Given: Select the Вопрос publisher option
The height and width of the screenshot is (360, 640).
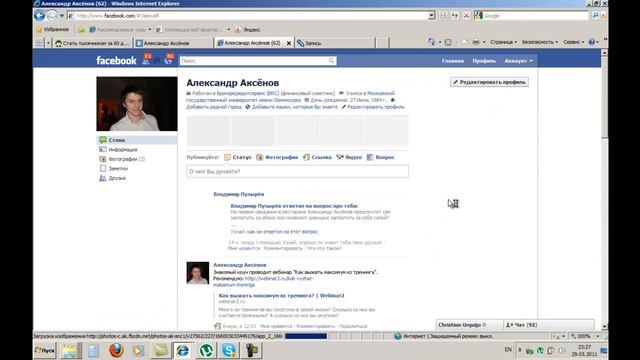Looking at the screenshot, I should 380,157.
